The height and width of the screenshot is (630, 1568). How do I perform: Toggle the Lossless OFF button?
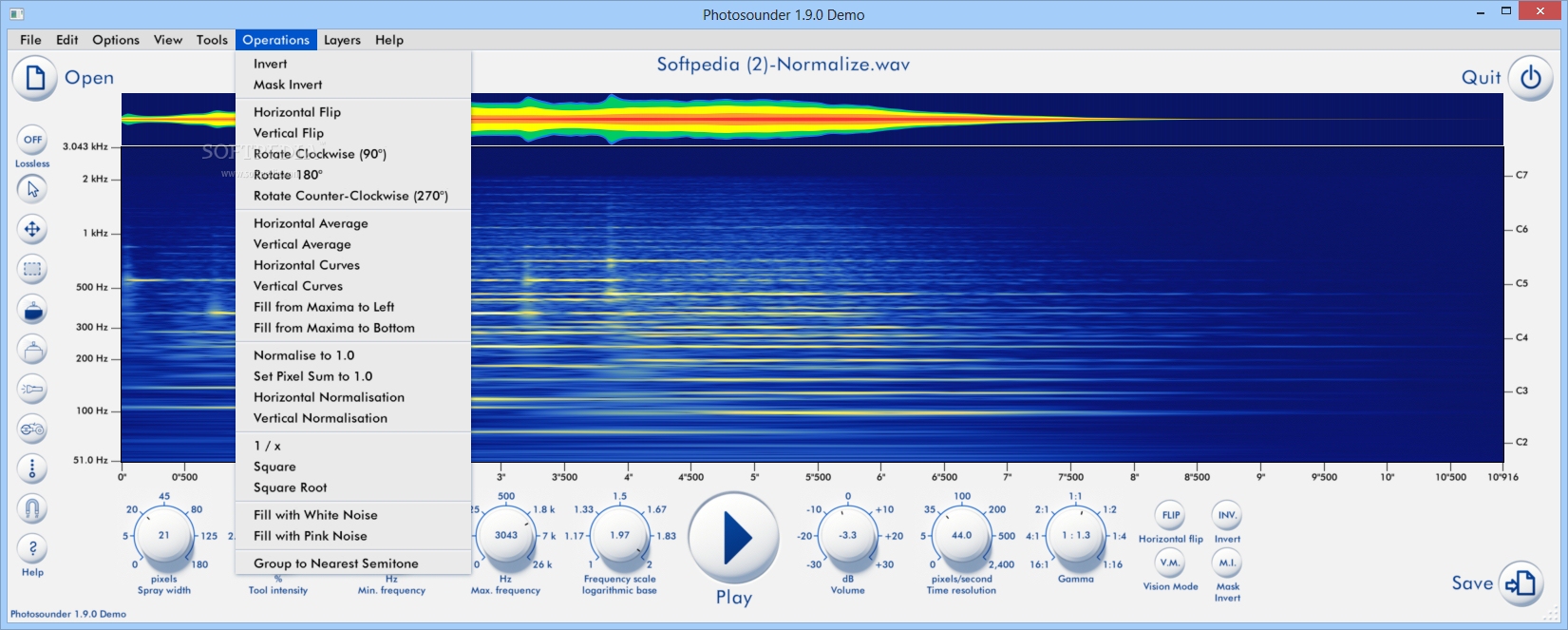(x=32, y=140)
